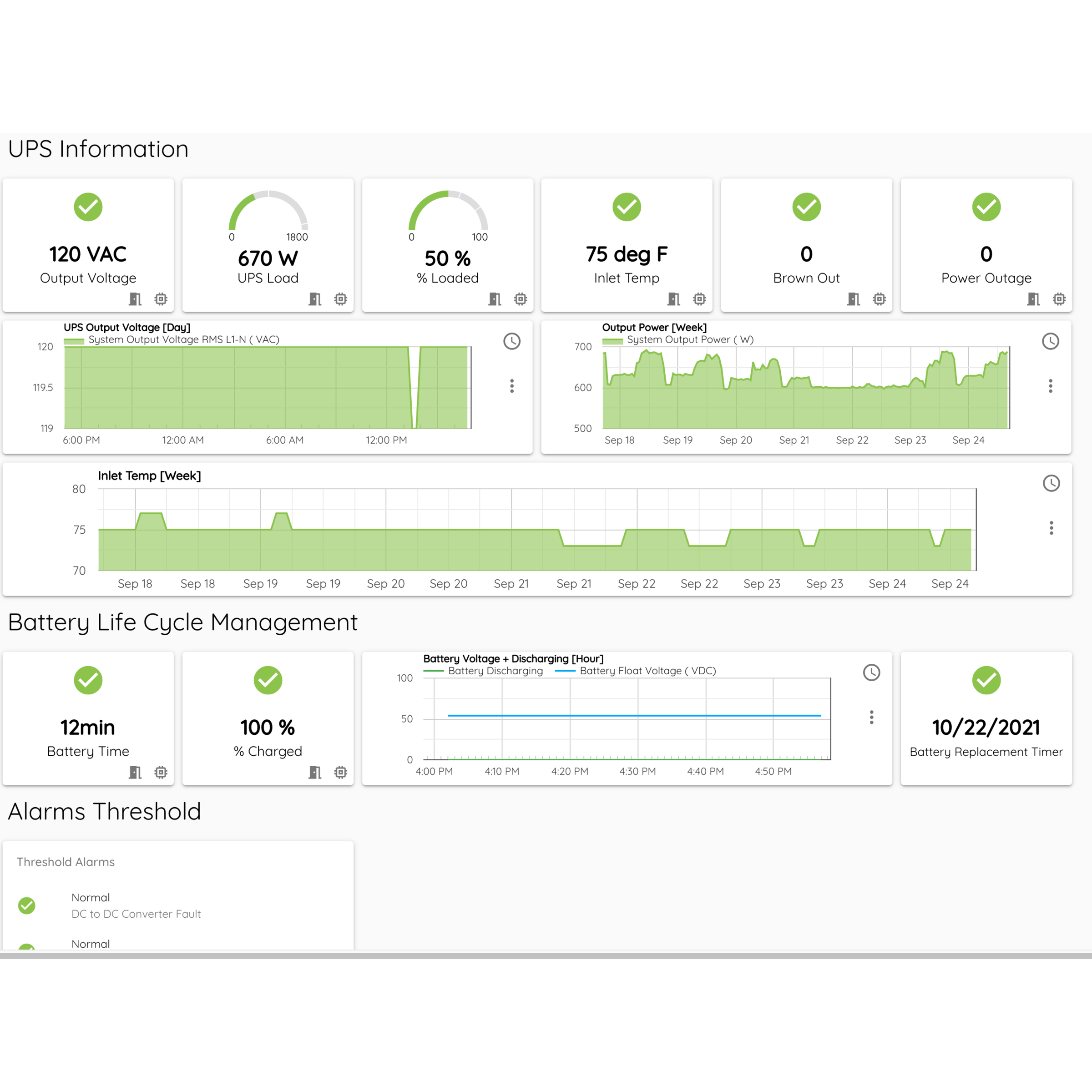Click chip icon on Power Outage card
Viewport: 1092px width, 1092px height.
(x=1059, y=299)
